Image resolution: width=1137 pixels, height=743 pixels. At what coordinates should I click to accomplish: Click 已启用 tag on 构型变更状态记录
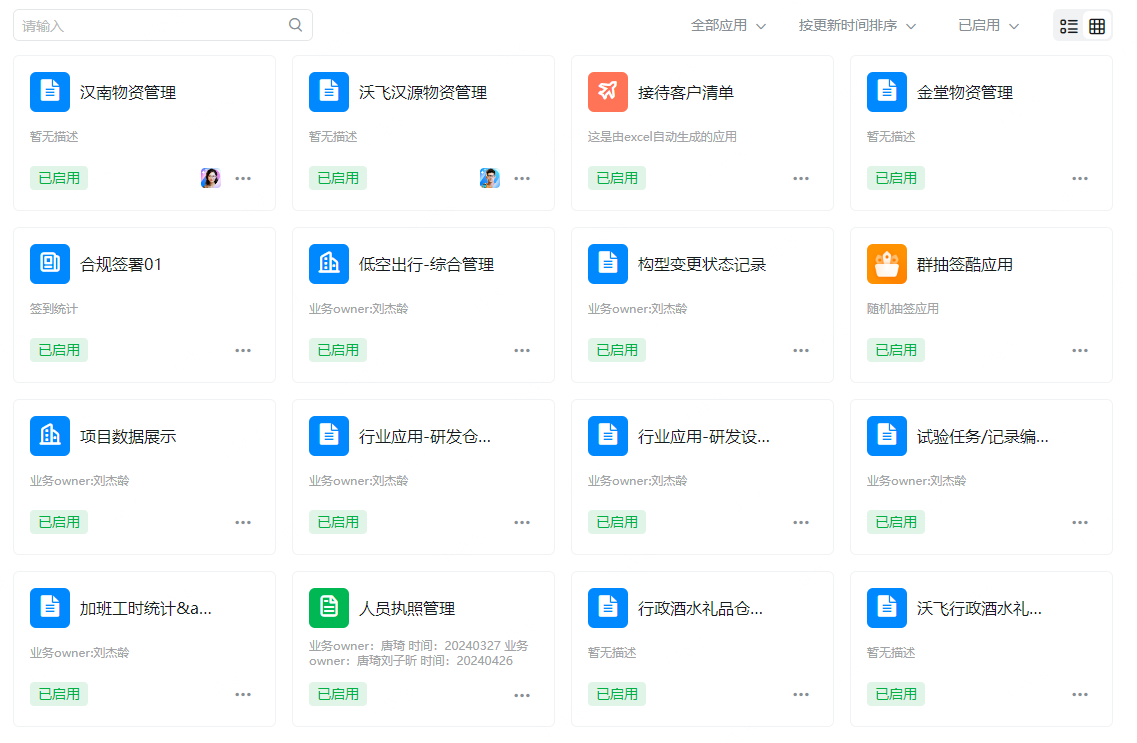point(616,349)
